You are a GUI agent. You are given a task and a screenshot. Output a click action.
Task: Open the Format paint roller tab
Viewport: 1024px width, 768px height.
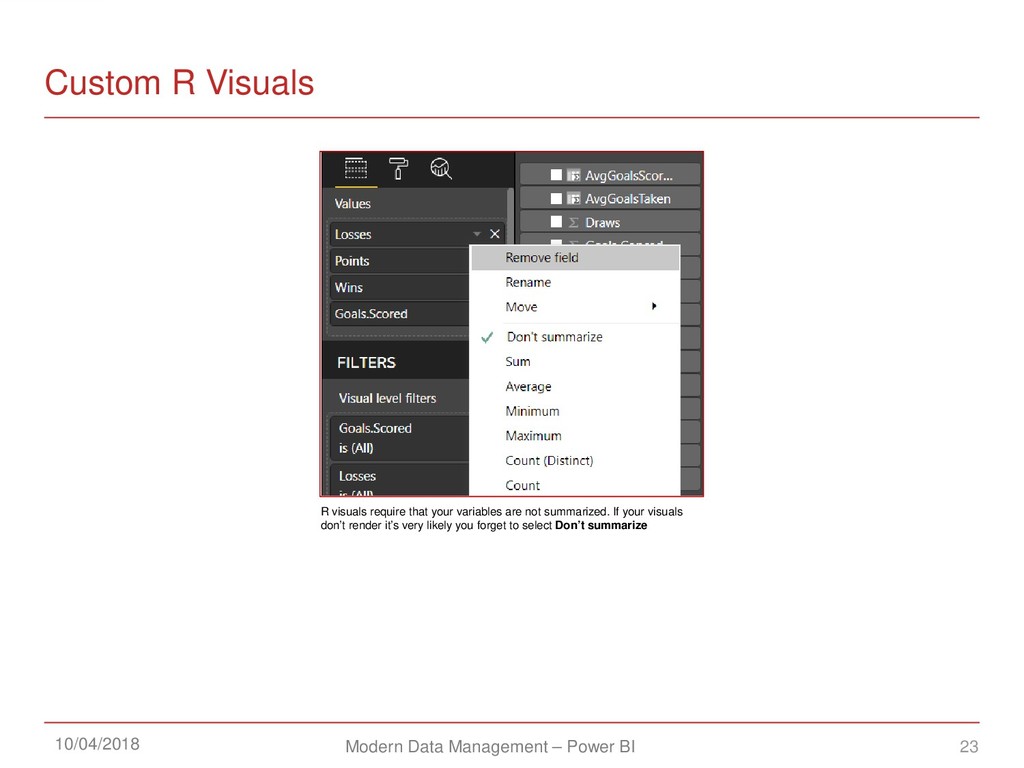398,168
